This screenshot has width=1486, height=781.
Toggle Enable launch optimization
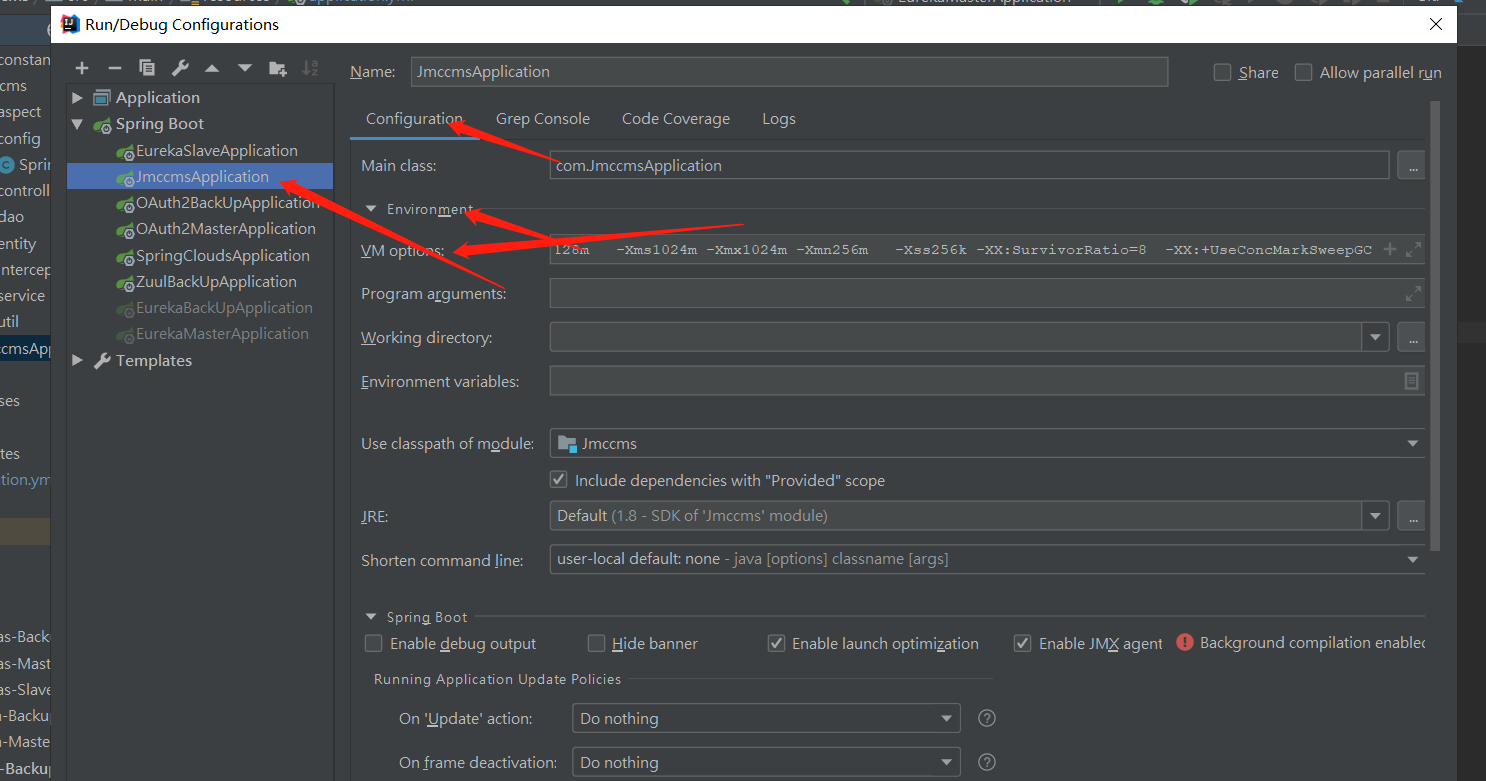pos(776,643)
